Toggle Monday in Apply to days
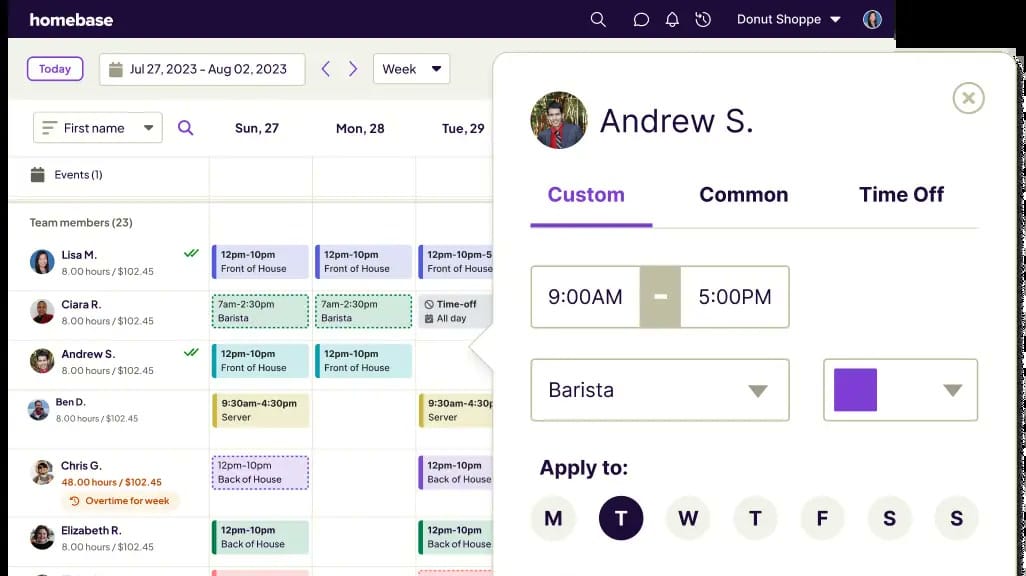 click(x=553, y=518)
